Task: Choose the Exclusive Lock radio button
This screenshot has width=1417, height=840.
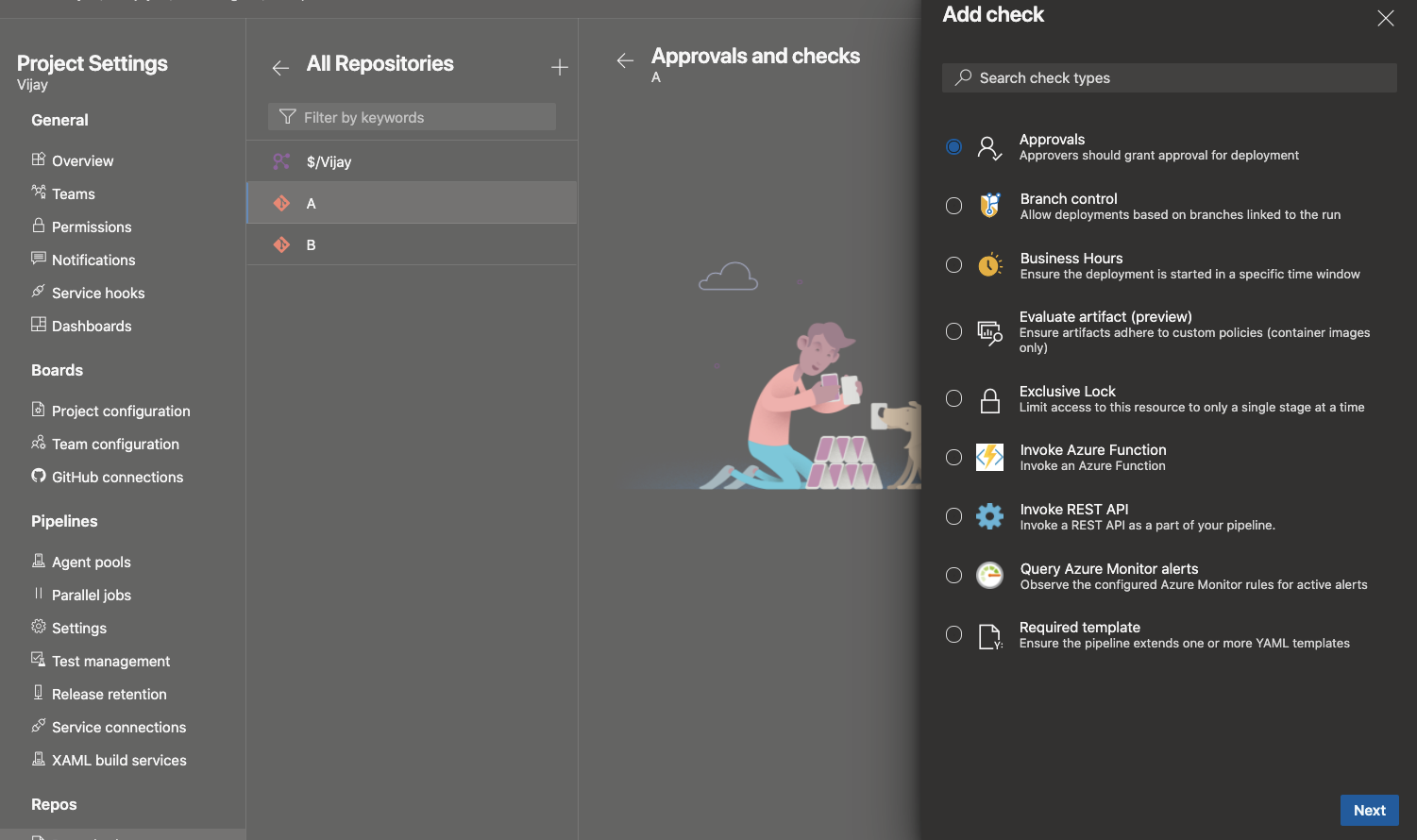Action: 953,398
